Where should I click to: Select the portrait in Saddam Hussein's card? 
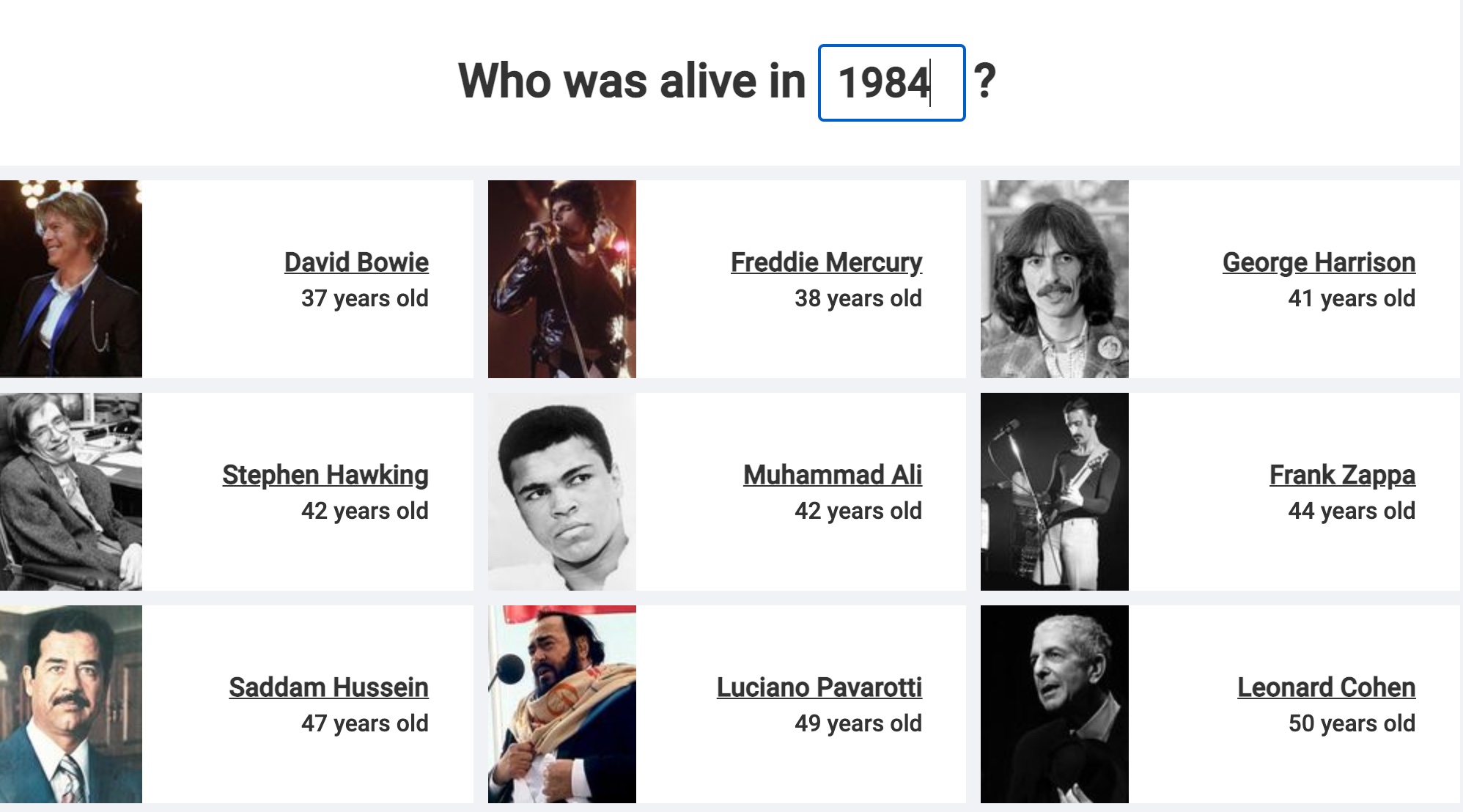(71, 704)
